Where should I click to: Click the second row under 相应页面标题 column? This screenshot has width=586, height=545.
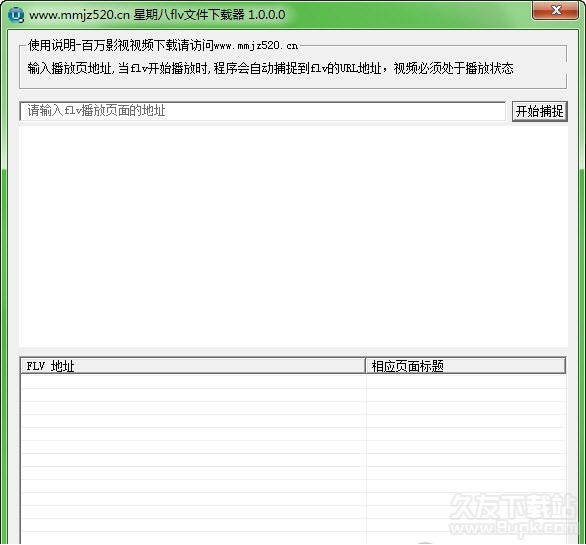(466, 395)
